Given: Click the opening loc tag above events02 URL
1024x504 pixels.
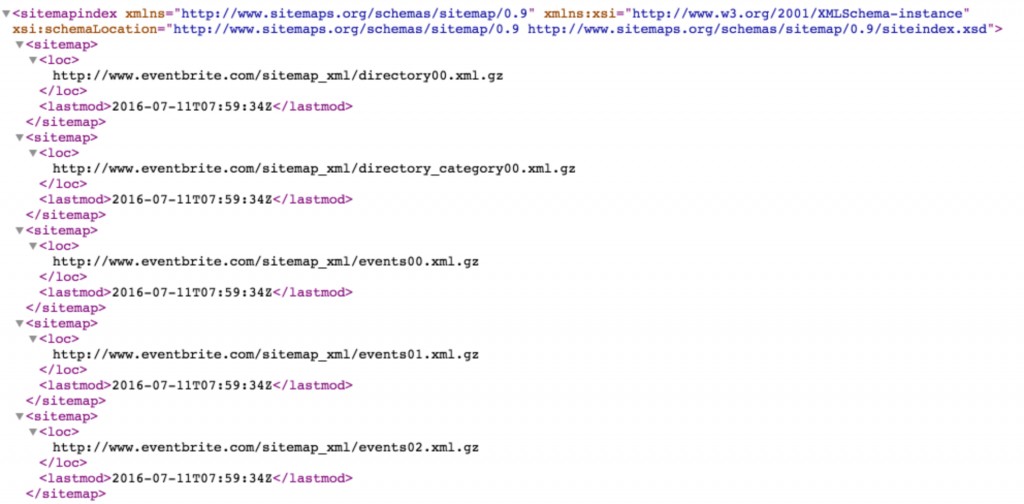Looking at the screenshot, I should click(59, 432).
